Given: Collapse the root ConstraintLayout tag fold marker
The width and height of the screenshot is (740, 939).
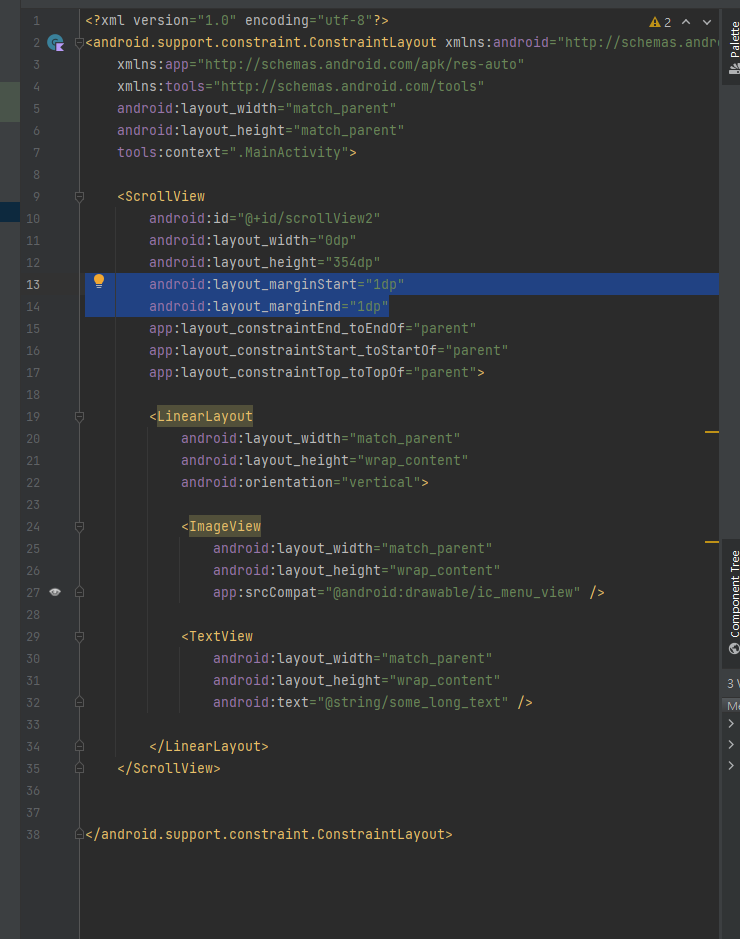Looking at the screenshot, I should pos(79,43).
